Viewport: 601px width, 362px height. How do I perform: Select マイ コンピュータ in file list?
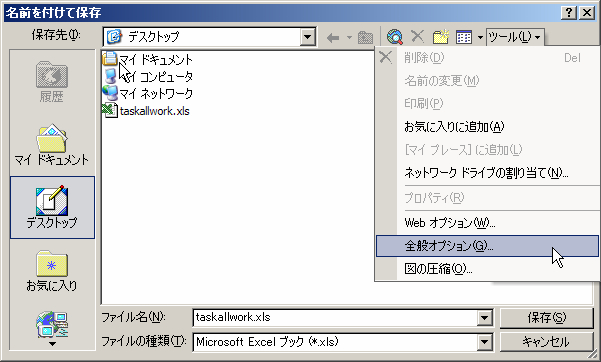point(148,76)
